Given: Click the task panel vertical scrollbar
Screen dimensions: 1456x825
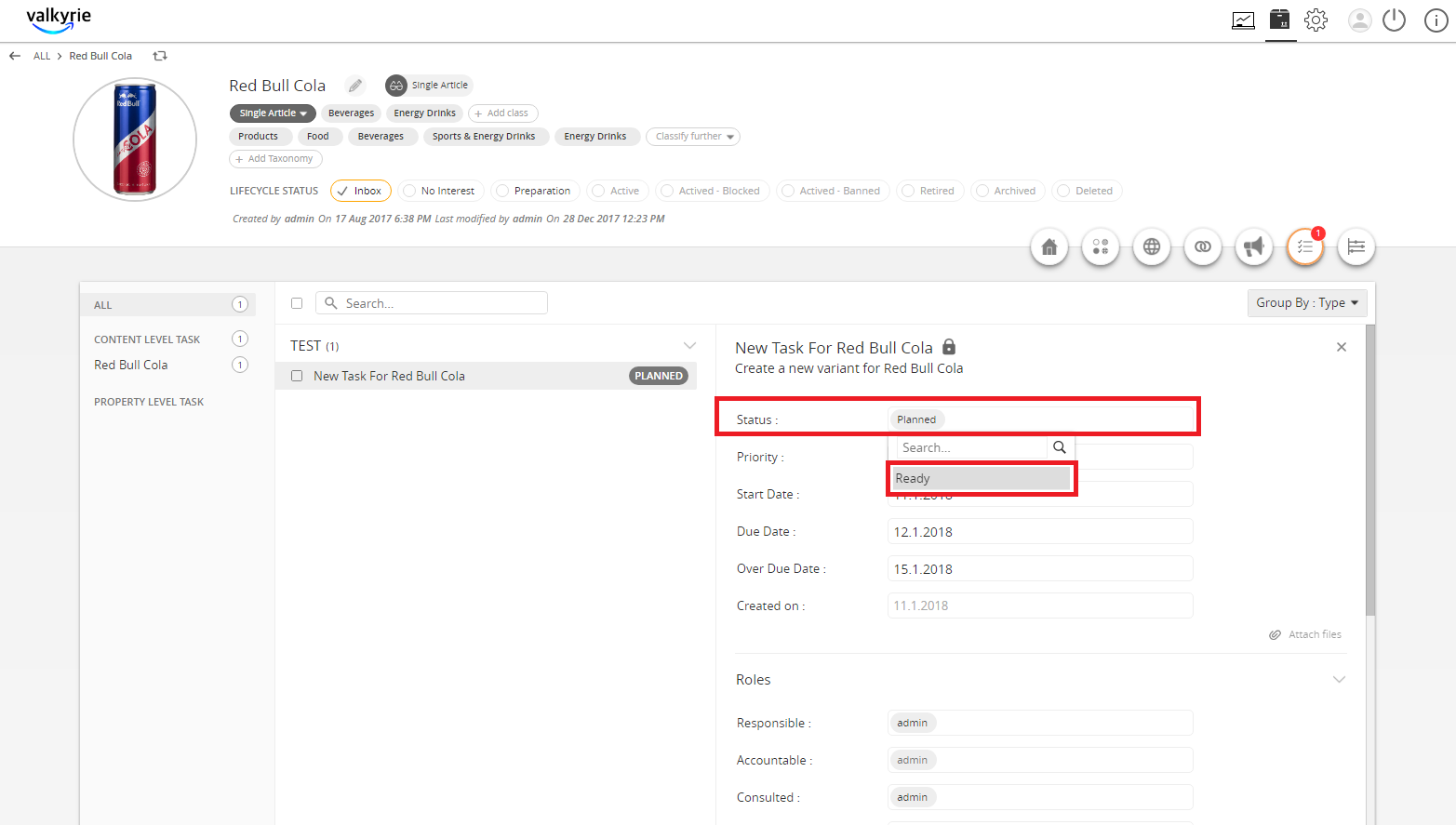Looking at the screenshot, I should click(1370, 470).
